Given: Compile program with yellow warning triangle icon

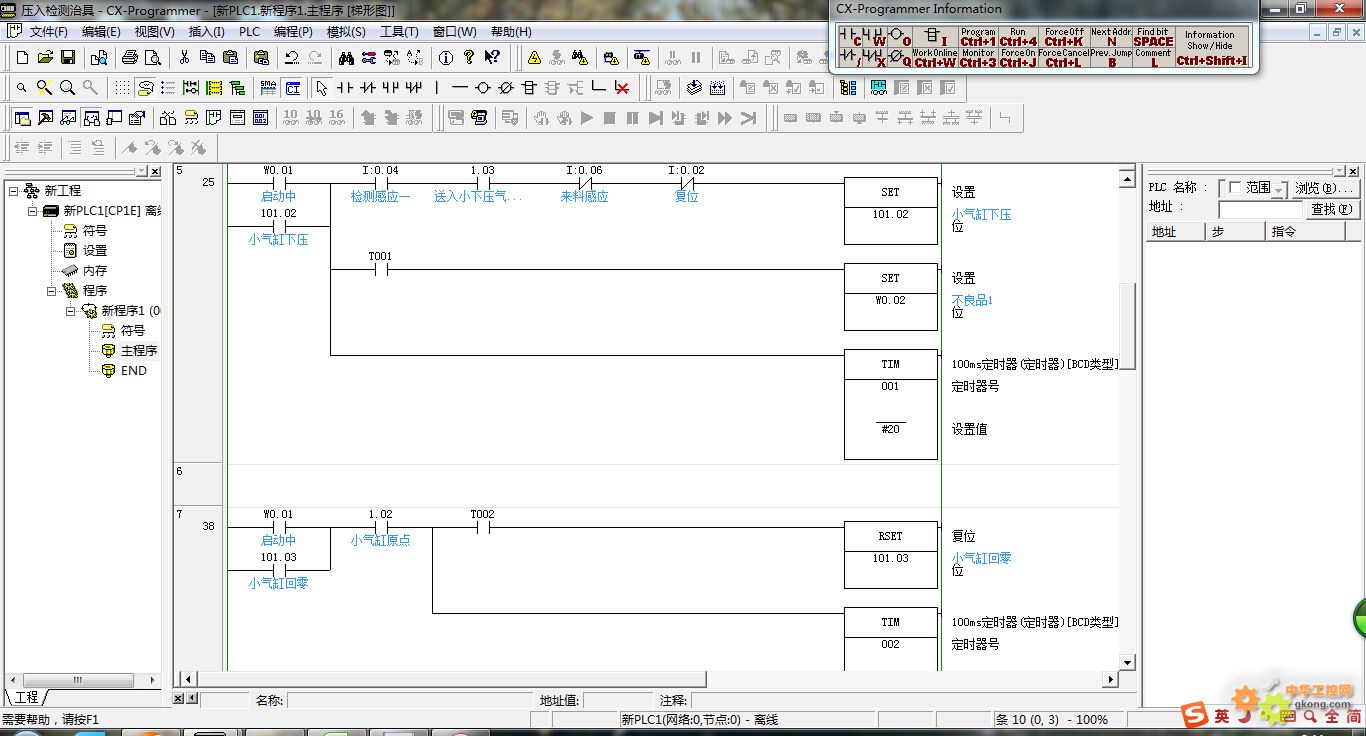Looking at the screenshot, I should pyautogui.click(x=534, y=57).
